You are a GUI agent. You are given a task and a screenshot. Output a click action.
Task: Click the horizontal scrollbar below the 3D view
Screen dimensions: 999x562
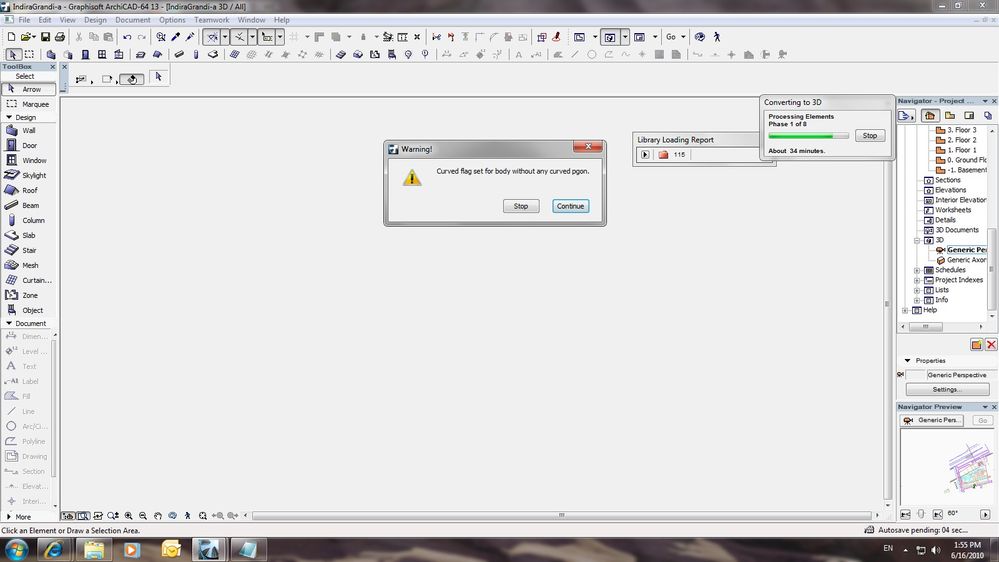coord(561,515)
